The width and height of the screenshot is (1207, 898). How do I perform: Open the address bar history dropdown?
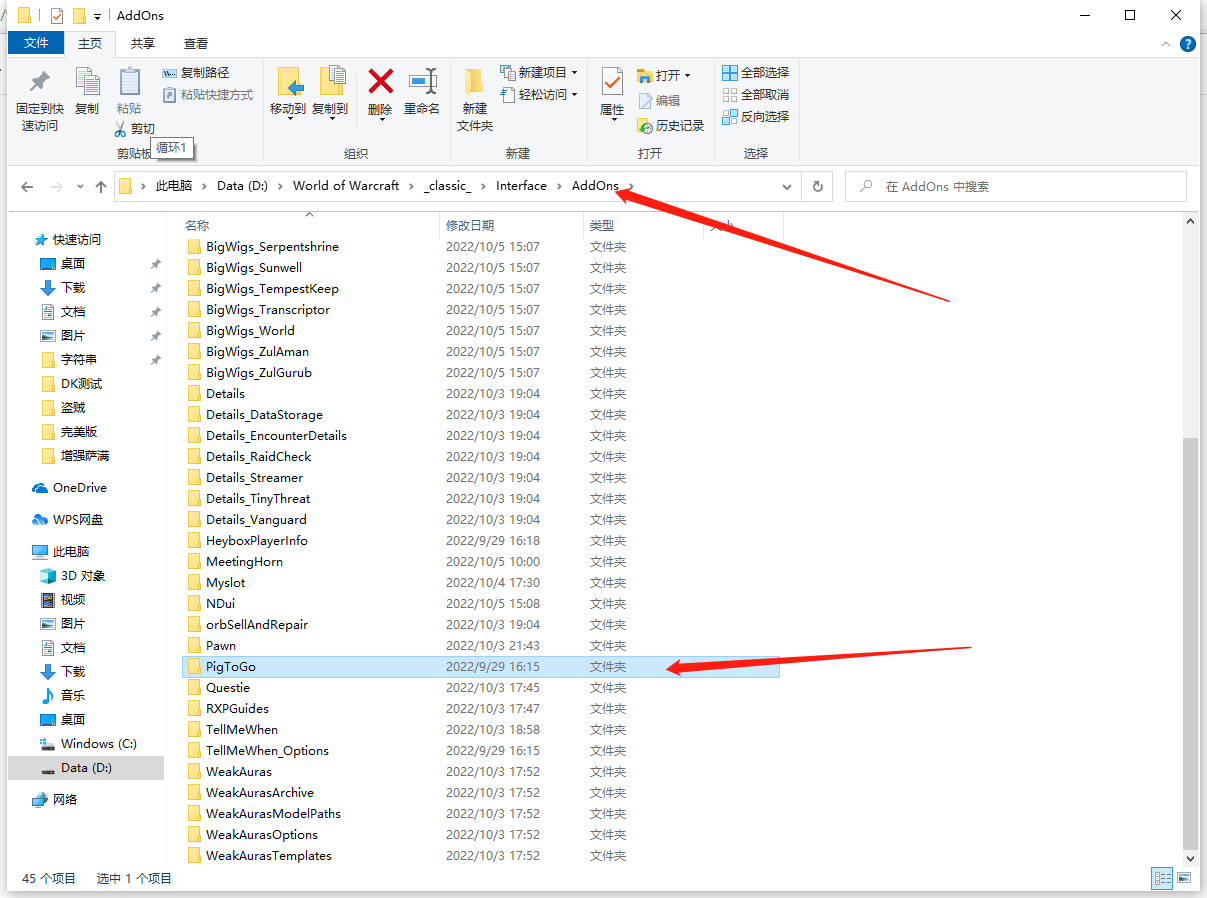click(x=787, y=187)
